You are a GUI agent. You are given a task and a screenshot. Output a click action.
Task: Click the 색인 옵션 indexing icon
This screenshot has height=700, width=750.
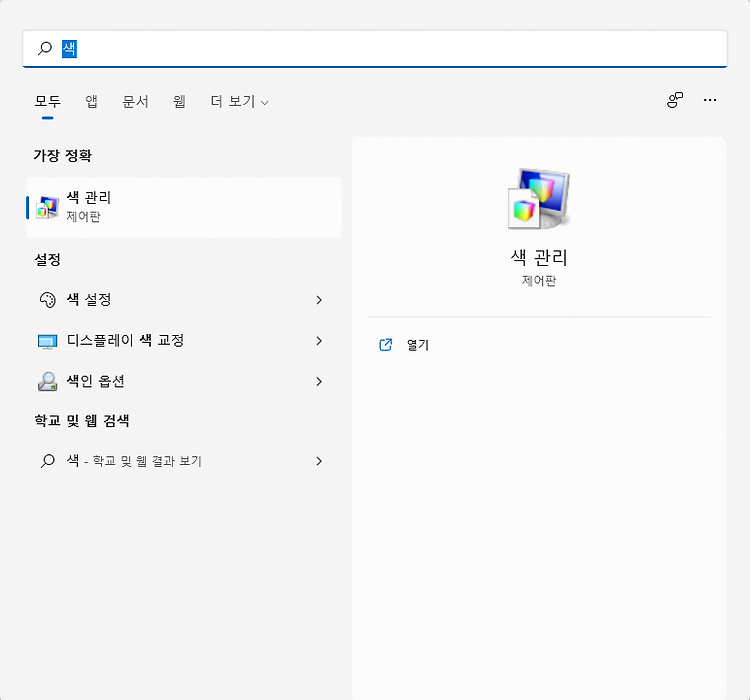click(47, 381)
